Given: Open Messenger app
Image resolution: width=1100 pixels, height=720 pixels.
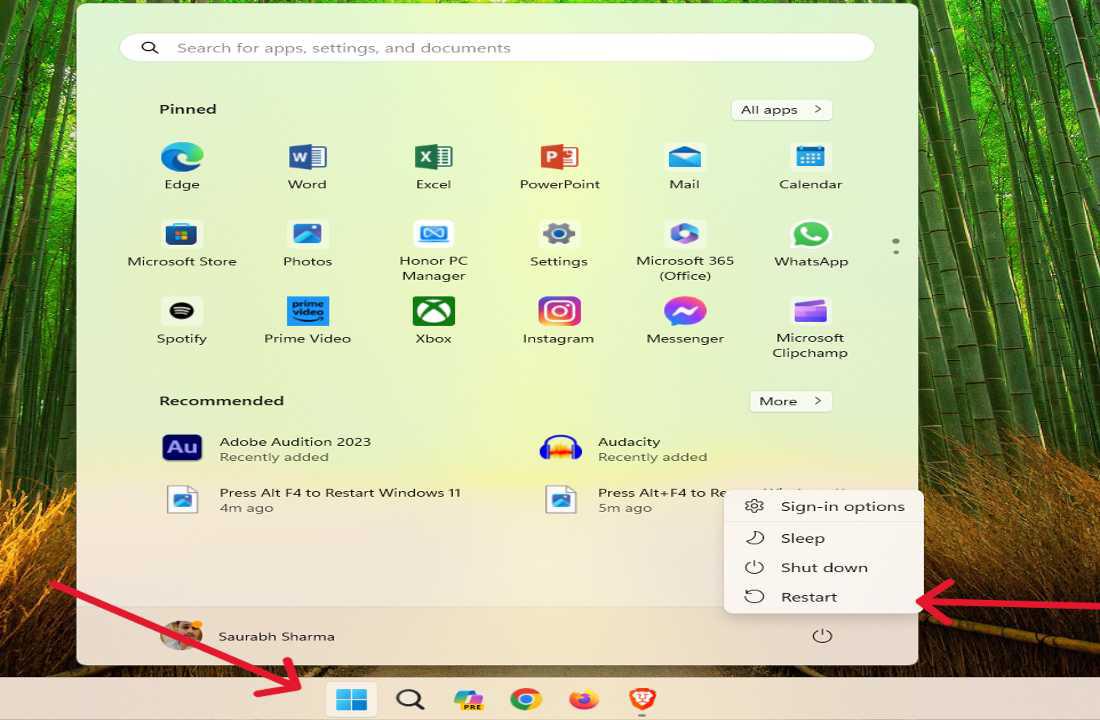Looking at the screenshot, I should click(685, 321).
